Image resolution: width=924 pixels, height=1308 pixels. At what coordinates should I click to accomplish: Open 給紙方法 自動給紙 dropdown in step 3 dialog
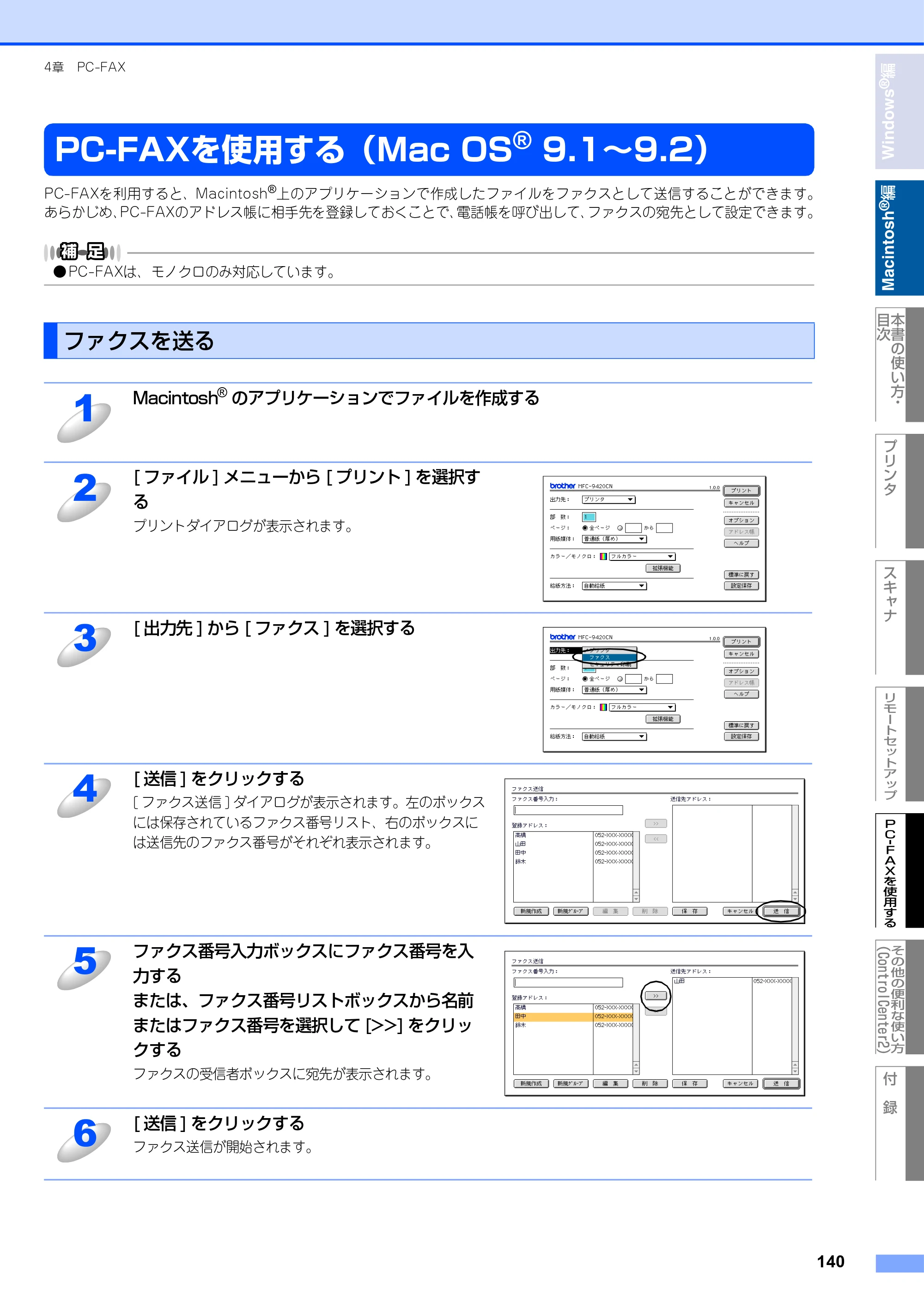614,736
